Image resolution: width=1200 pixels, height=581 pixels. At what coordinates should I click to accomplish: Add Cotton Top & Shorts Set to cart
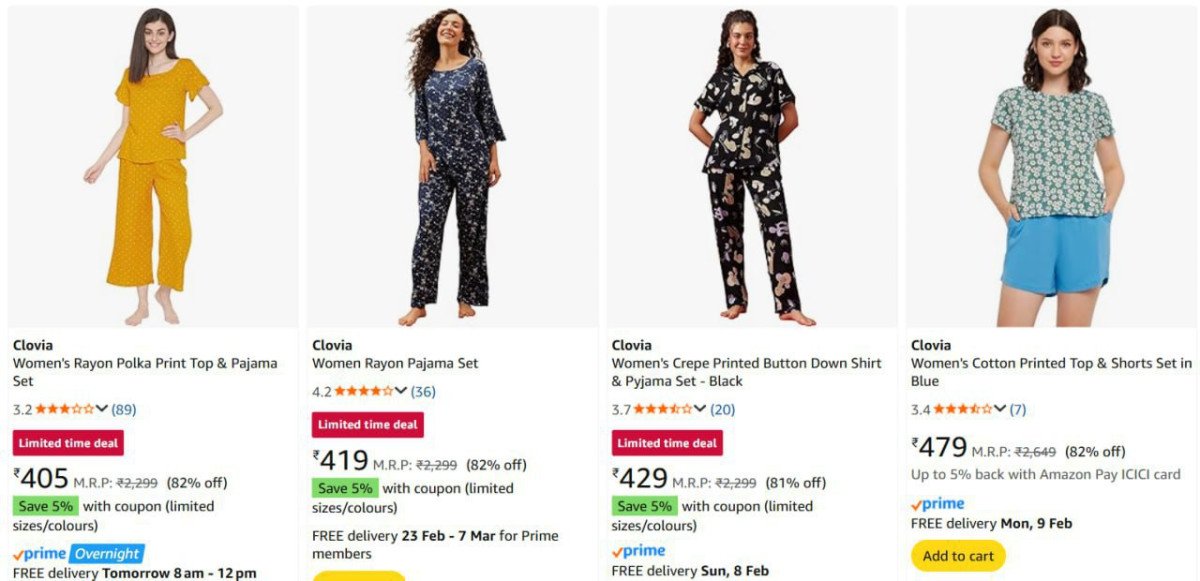[957, 556]
